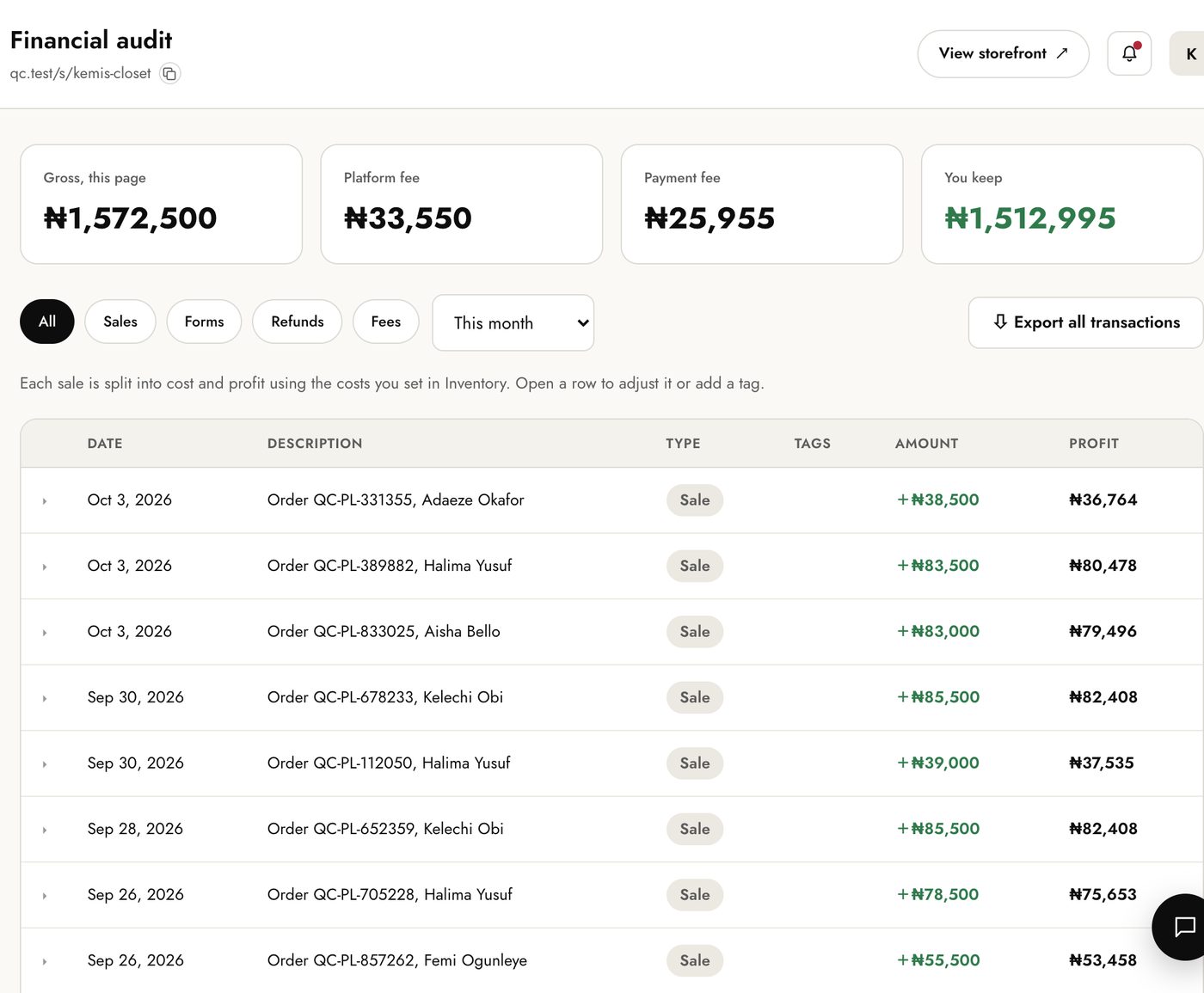Open the notifications bell
The width and height of the screenshot is (1204, 993).
coord(1129,53)
